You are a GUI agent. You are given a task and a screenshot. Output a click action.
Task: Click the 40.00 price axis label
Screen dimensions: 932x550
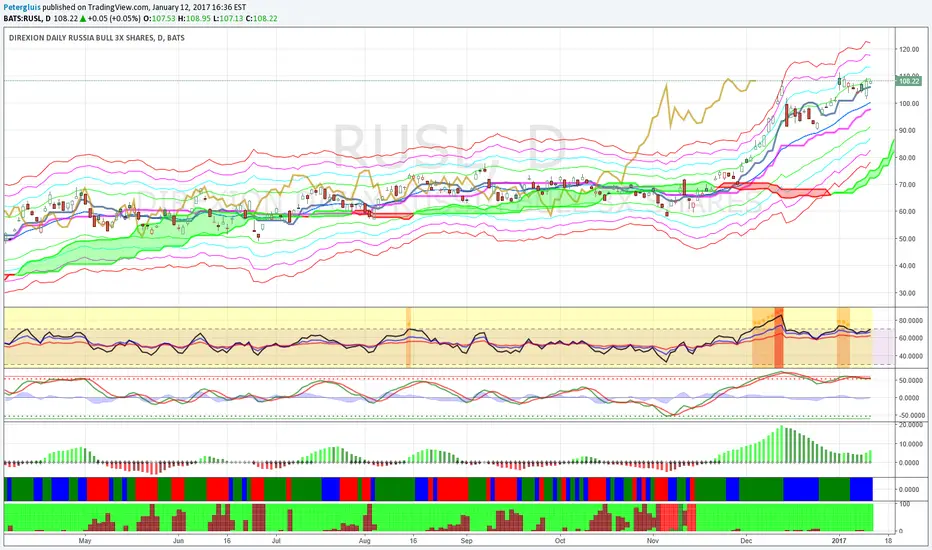point(909,266)
